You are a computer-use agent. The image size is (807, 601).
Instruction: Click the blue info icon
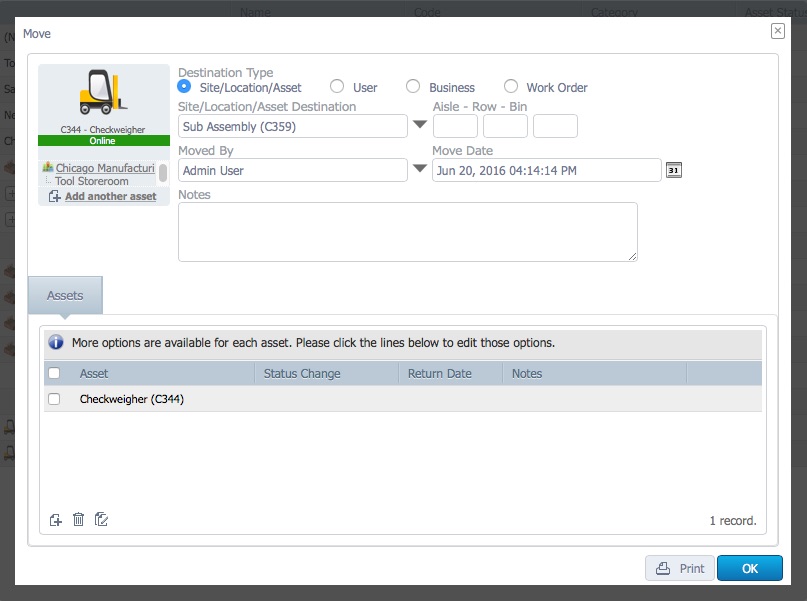click(x=57, y=343)
